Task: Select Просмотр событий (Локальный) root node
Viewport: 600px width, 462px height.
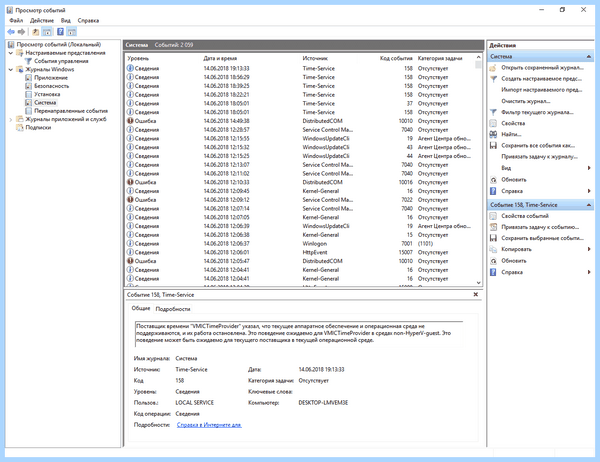Action: point(59,44)
